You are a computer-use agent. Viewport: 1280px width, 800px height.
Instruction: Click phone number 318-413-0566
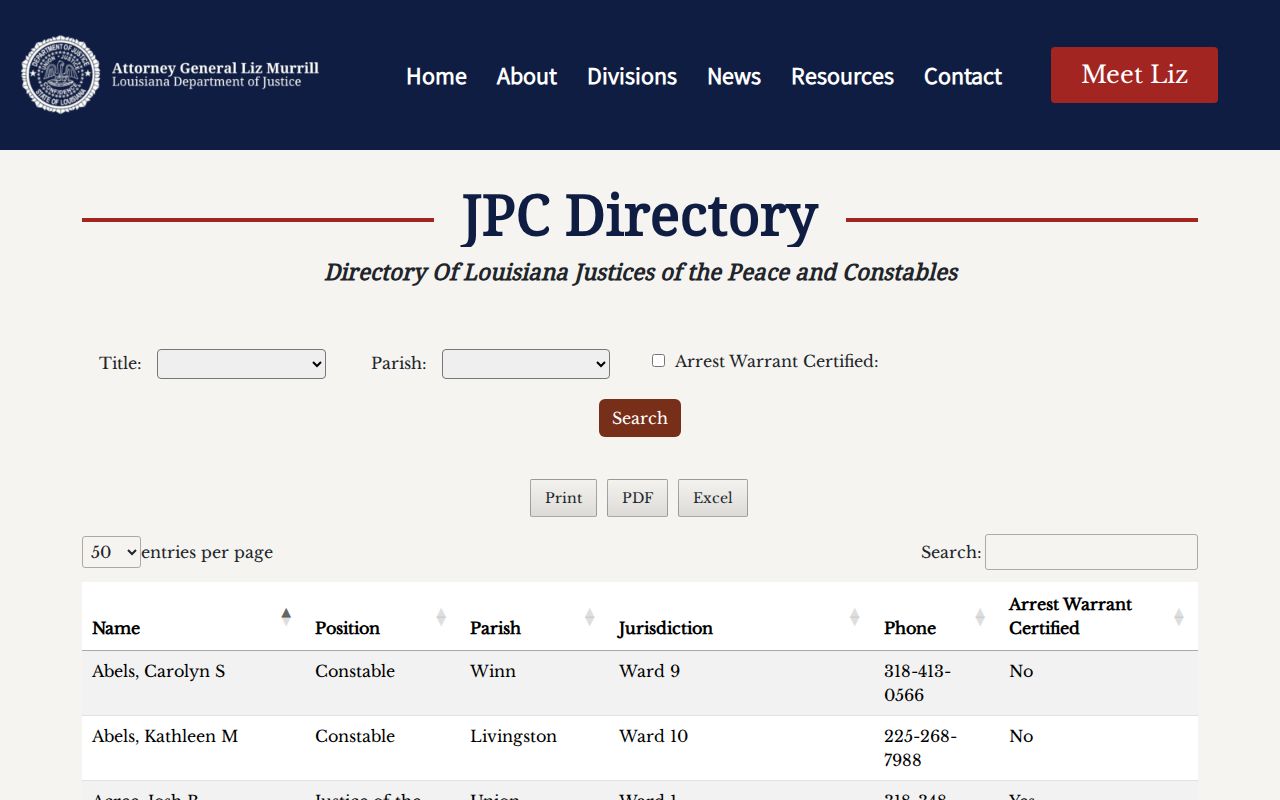pos(917,683)
